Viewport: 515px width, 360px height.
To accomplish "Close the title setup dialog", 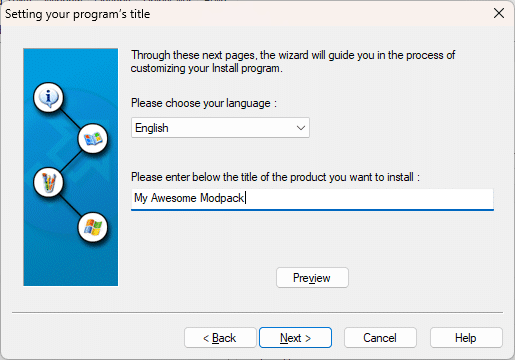I will click(499, 13).
